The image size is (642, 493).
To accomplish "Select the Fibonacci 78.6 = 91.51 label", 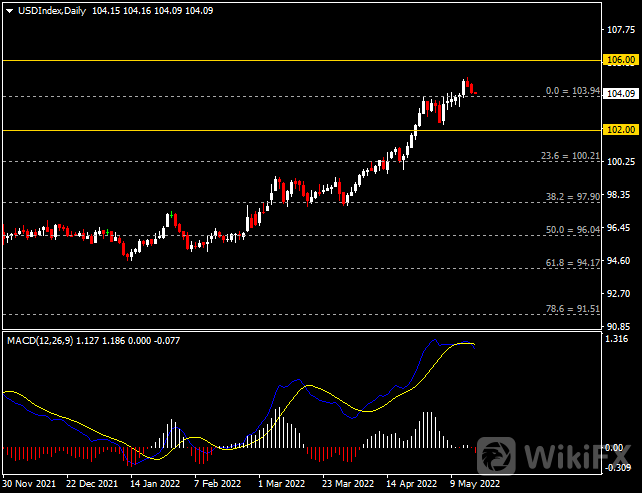I will (572, 310).
